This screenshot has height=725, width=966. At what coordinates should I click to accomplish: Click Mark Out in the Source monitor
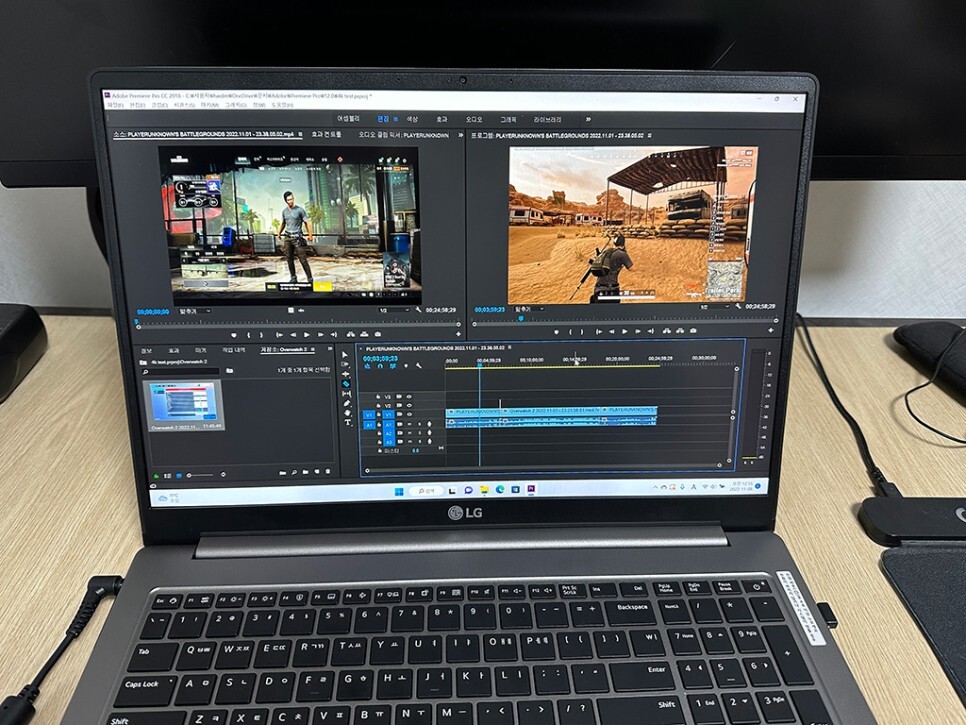(261, 335)
